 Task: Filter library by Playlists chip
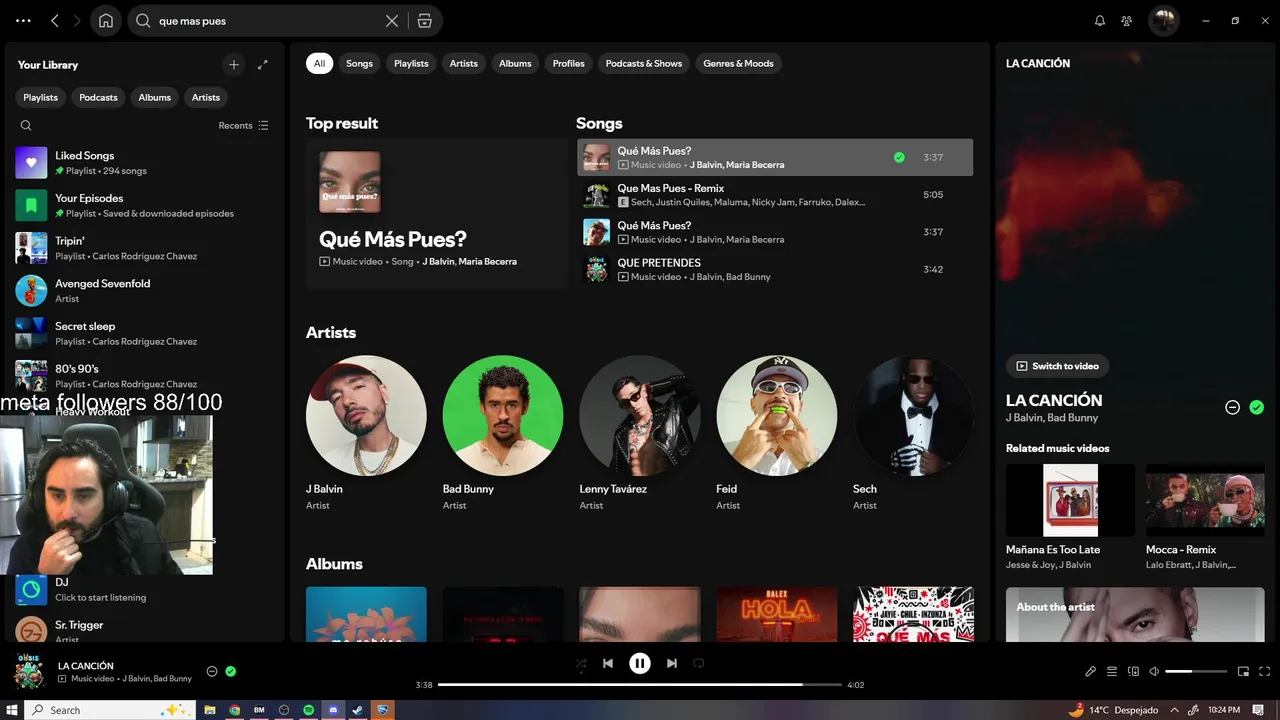tap(41, 98)
